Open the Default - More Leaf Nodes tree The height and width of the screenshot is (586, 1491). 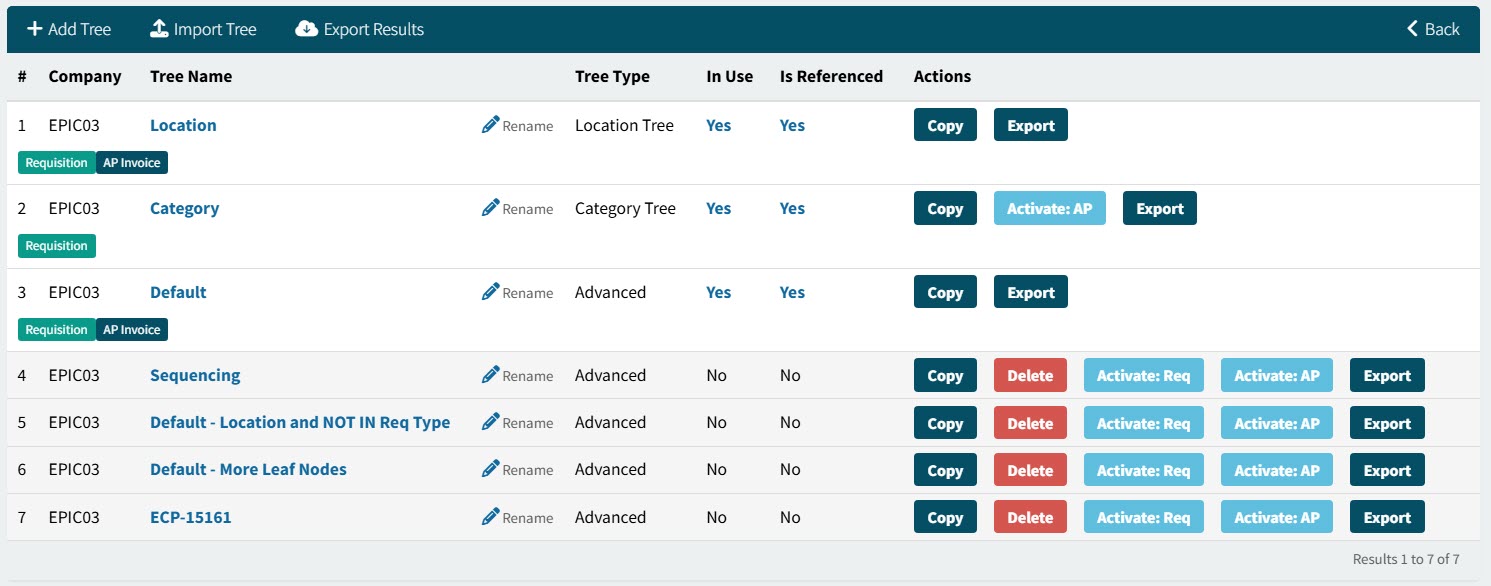[248, 469]
